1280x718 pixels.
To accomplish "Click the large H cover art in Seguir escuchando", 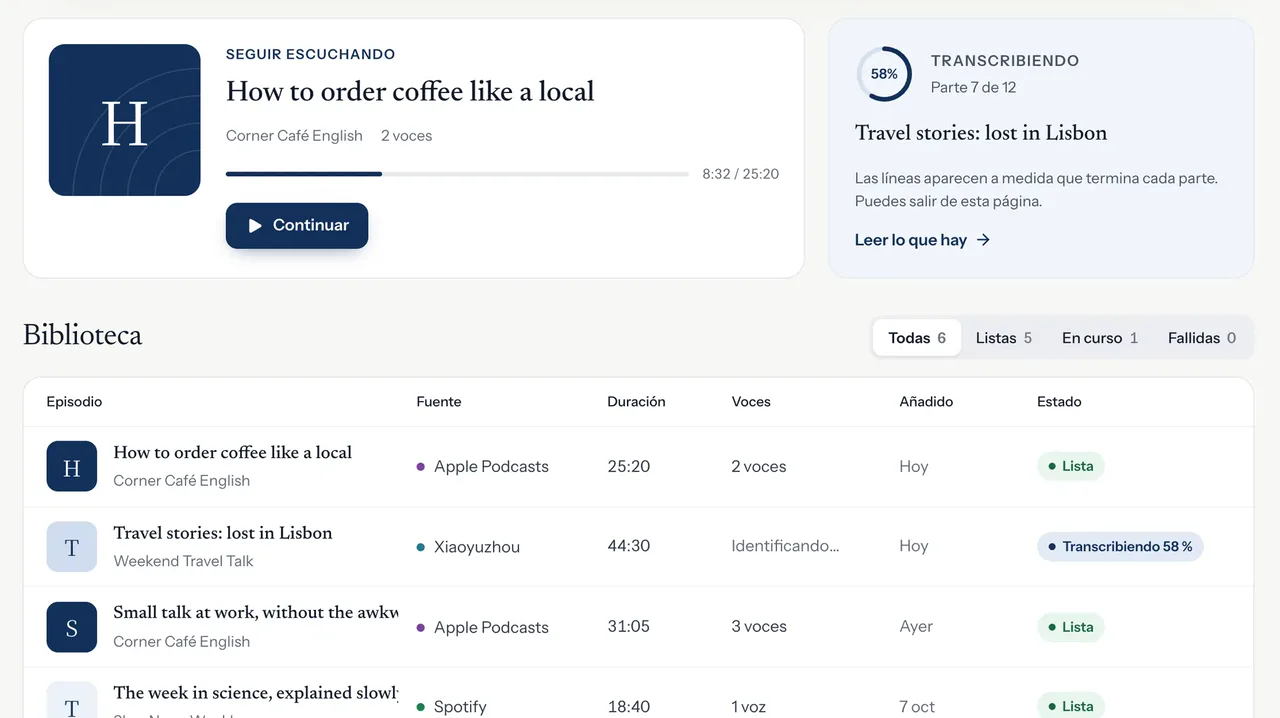I will click(125, 120).
